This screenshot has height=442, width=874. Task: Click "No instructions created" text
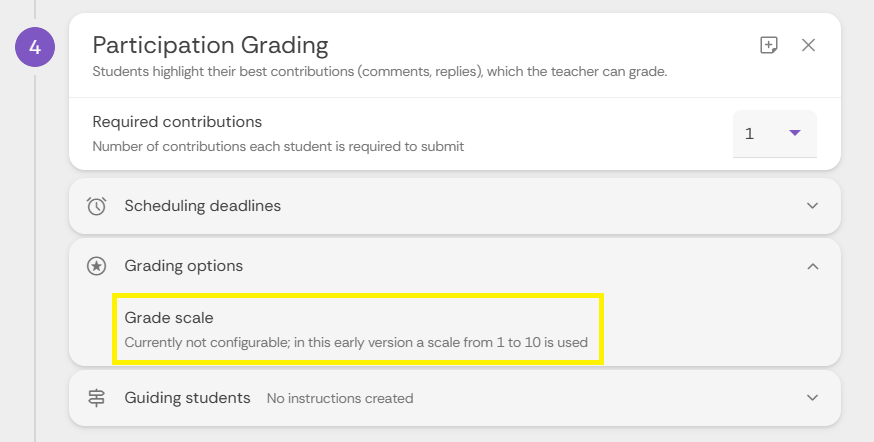point(340,399)
